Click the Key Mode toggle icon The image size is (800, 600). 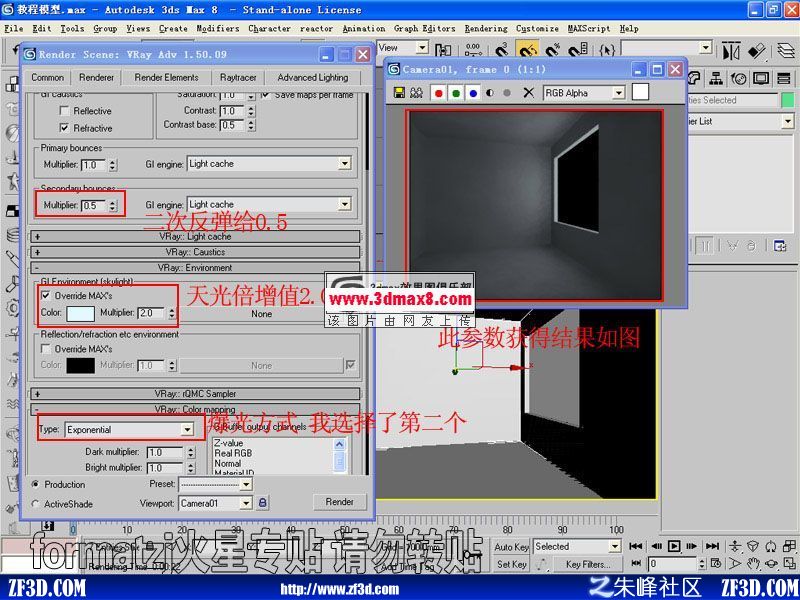[636, 563]
